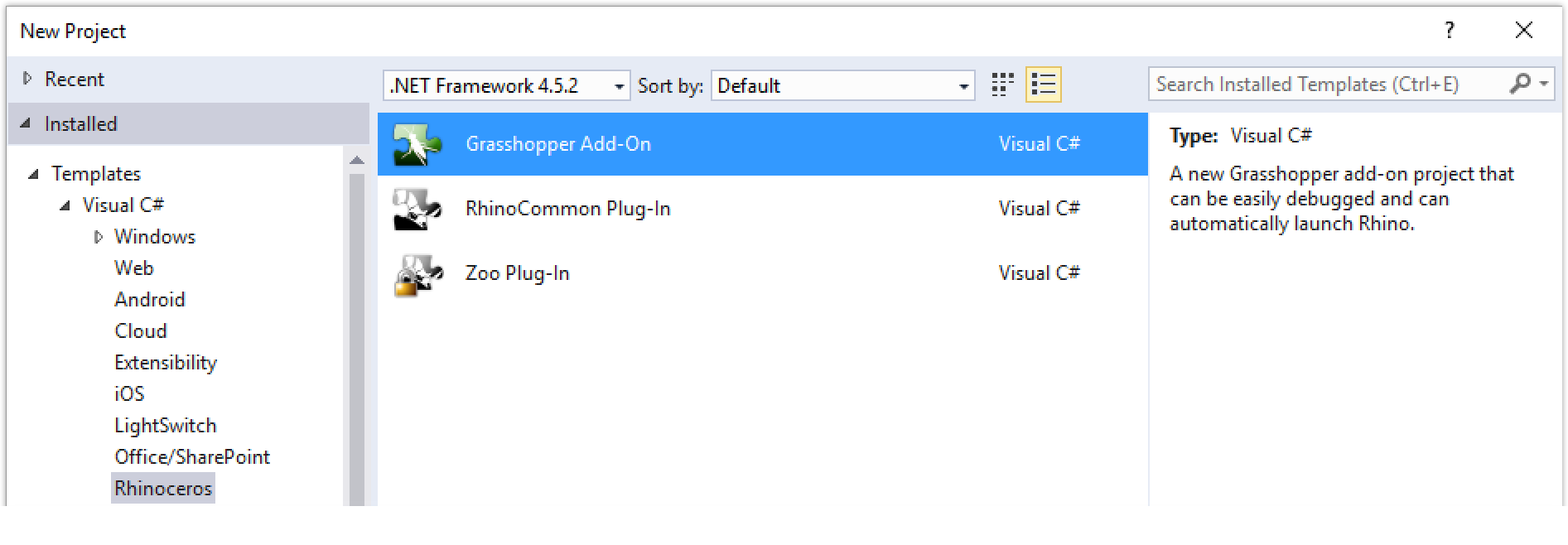Viewport: 1568px width, 545px height.
Task: Click the help question mark button
Action: 1449,31
